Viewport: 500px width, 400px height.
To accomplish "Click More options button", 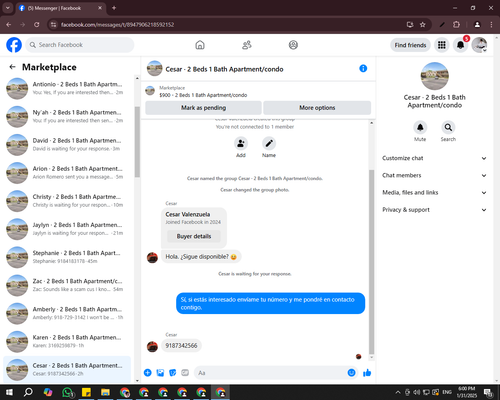I will 317,108.
